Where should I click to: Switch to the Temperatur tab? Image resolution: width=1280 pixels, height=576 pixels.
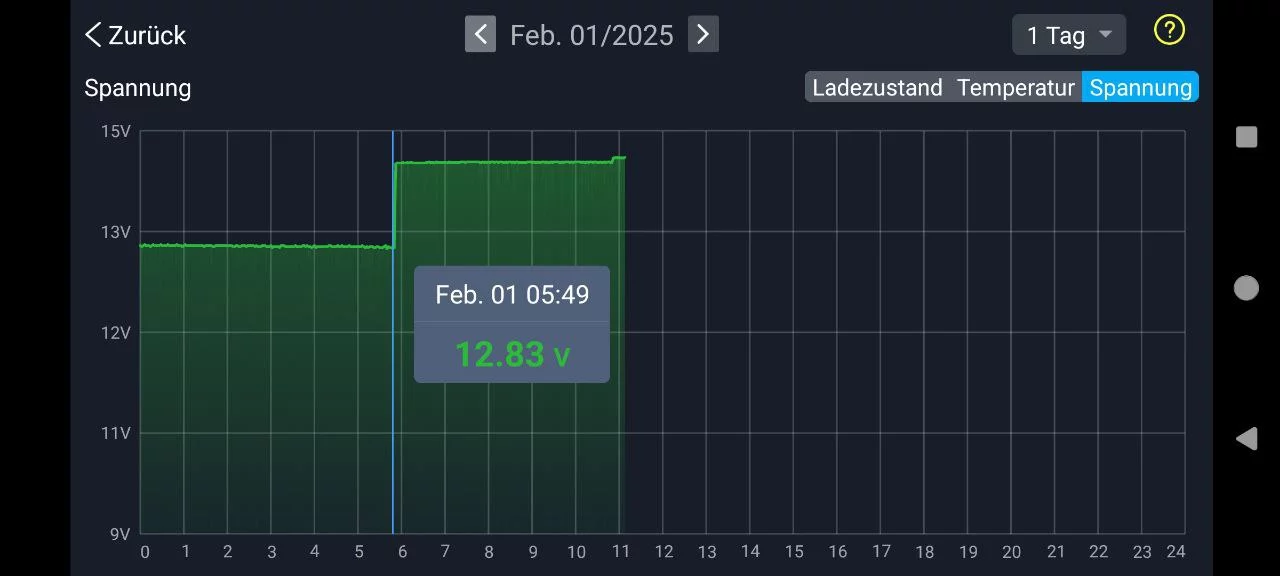tap(1015, 88)
